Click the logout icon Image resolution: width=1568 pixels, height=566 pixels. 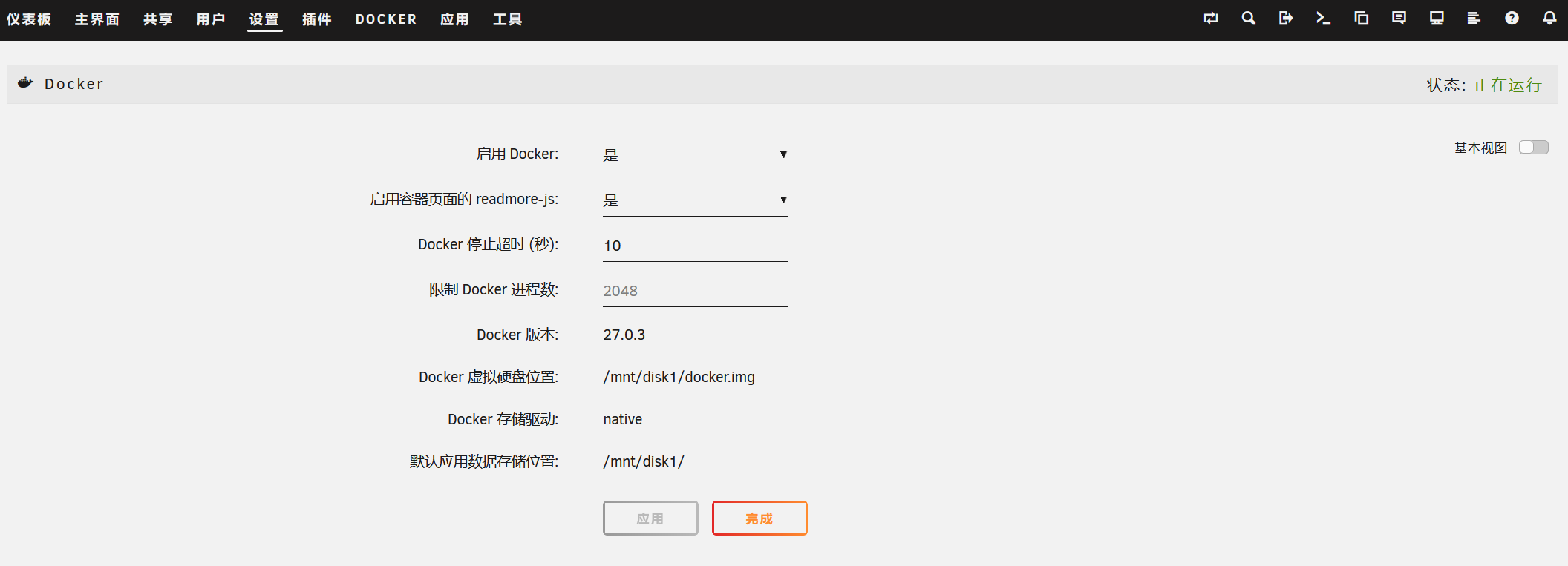(1287, 19)
